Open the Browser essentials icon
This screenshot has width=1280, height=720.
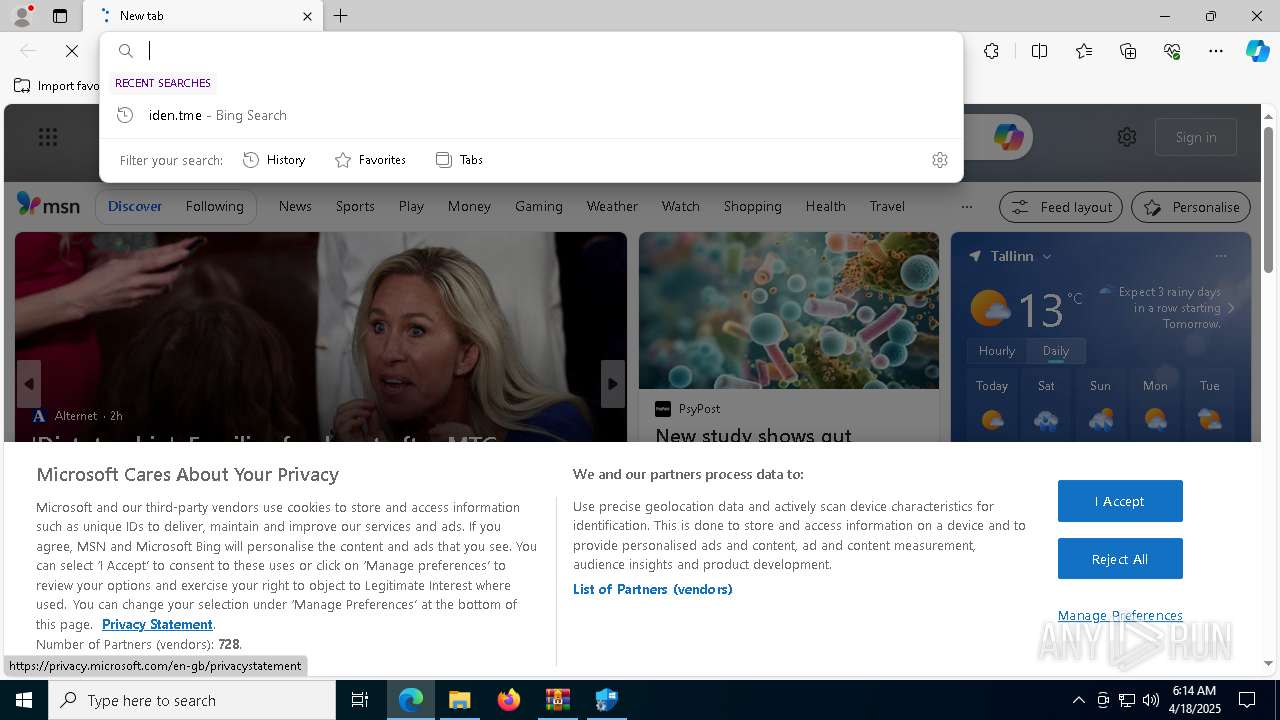point(1172,51)
